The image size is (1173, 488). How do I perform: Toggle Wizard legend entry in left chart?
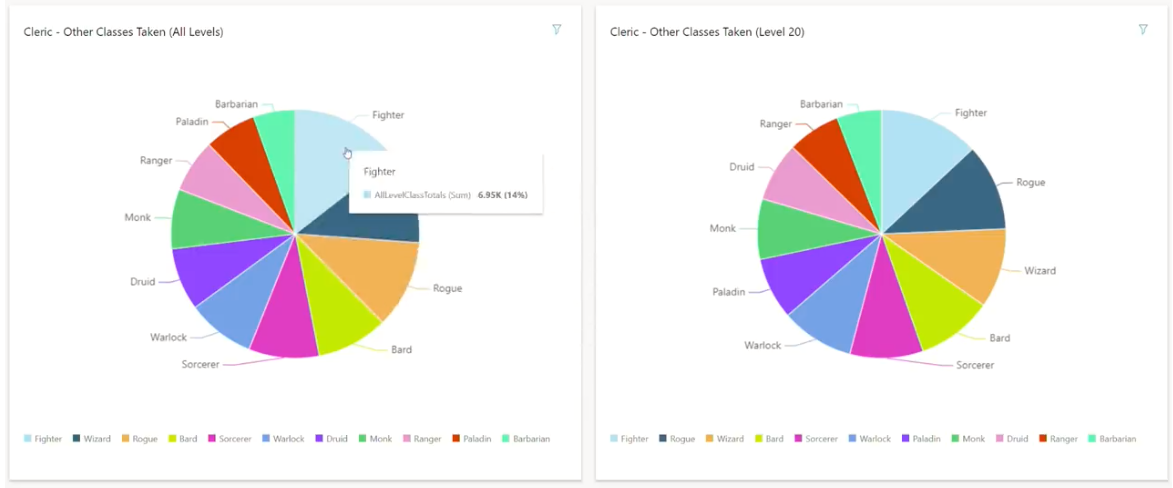[91, 439]
